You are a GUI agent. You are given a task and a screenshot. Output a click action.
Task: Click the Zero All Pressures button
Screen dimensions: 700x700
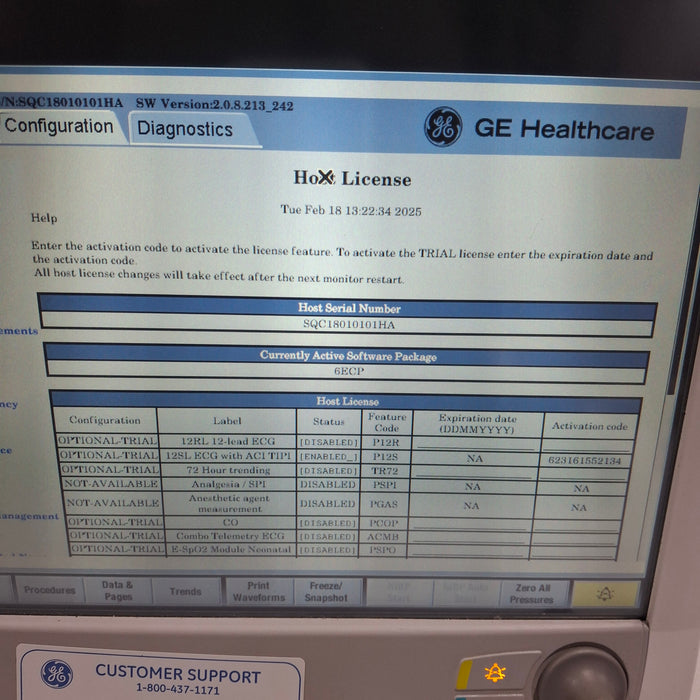click(531, 594)
